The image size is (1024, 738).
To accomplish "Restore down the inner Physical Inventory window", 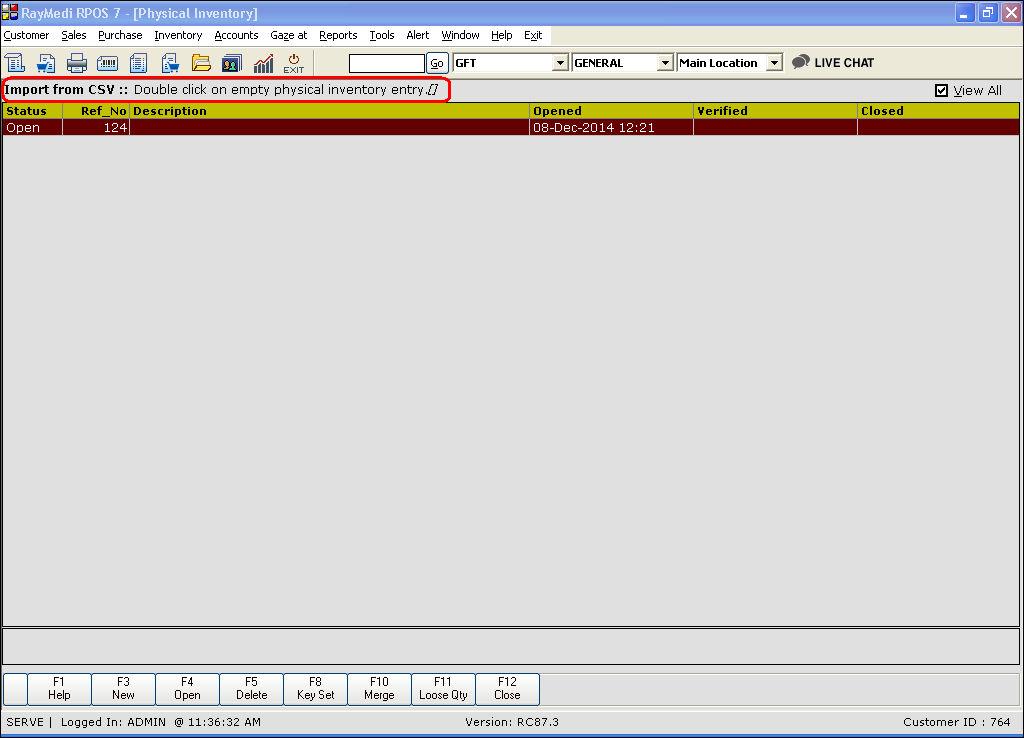I will click(987, 12).
